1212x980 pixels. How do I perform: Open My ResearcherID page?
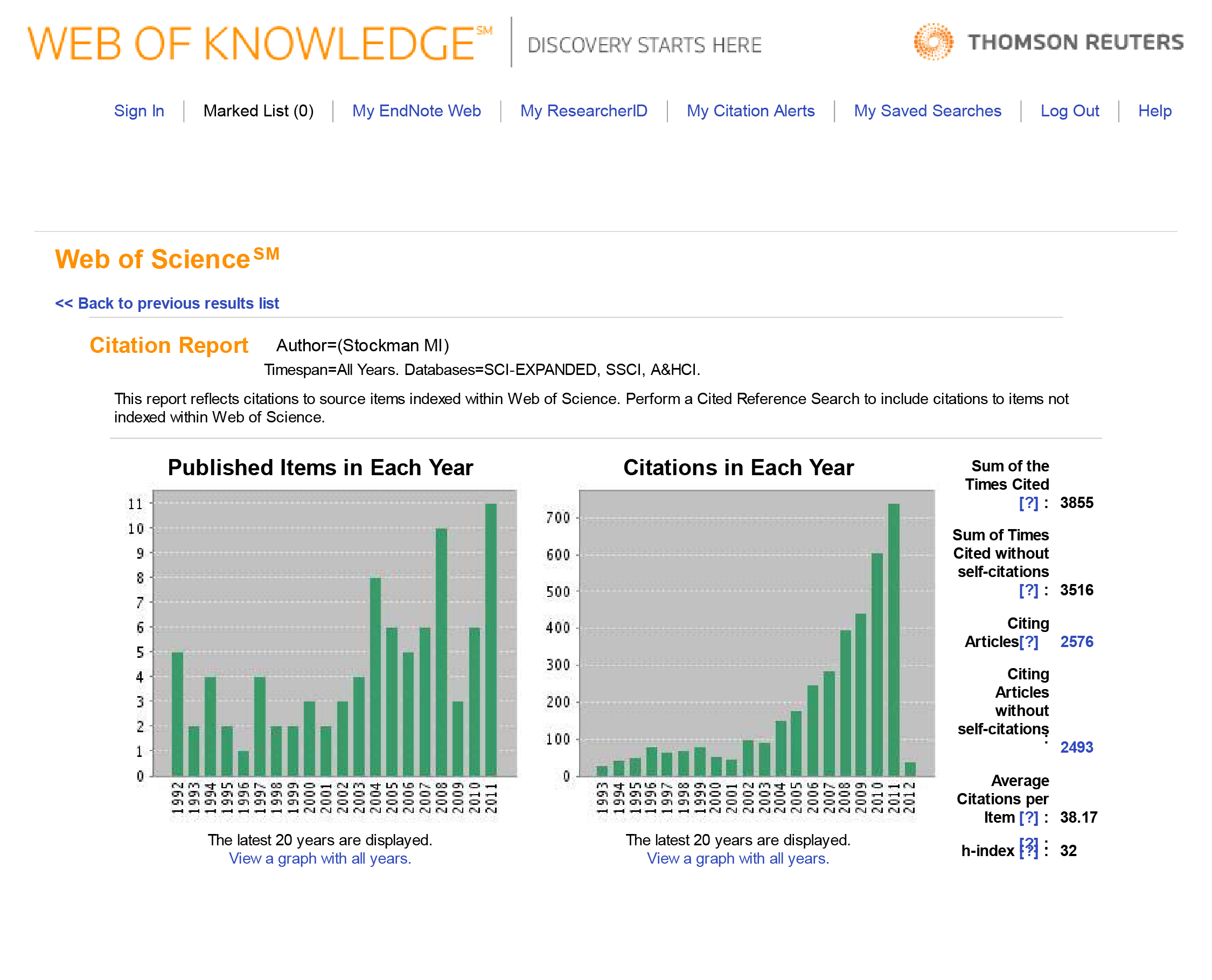coord(583,110)
